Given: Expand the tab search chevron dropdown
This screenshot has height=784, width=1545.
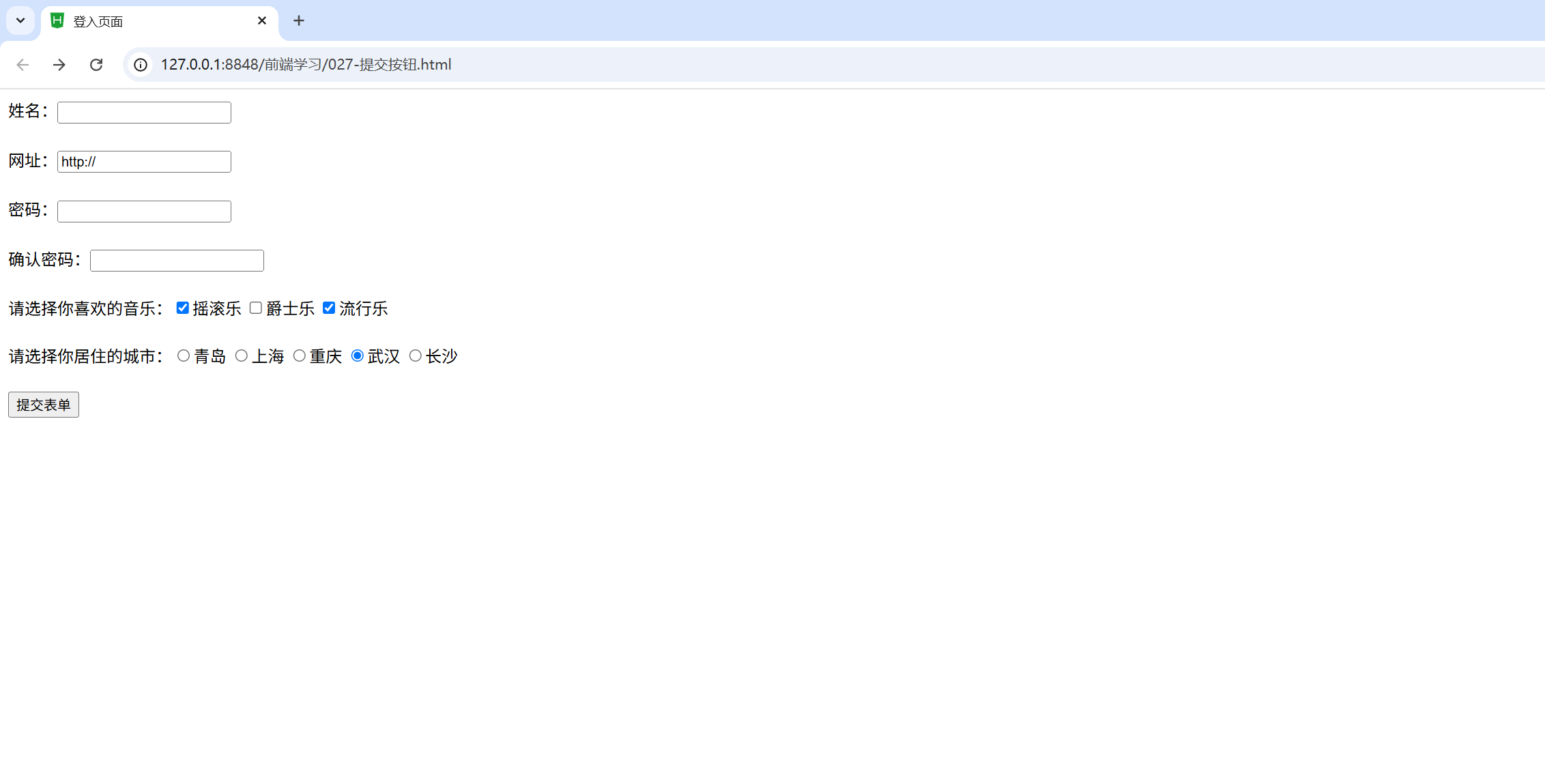Looking at the screenshot, I should tap(20, 20).
